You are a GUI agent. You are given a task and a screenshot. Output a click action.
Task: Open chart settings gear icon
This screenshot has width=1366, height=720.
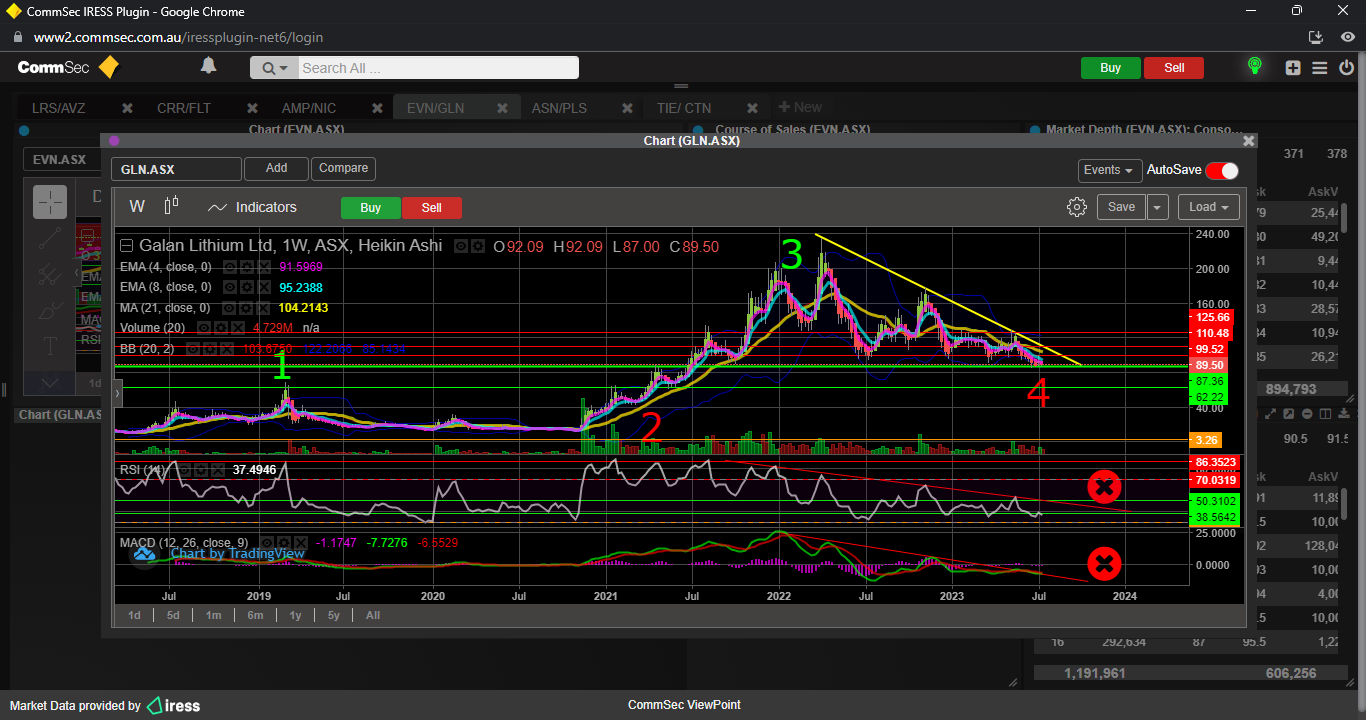(1076, 207)
